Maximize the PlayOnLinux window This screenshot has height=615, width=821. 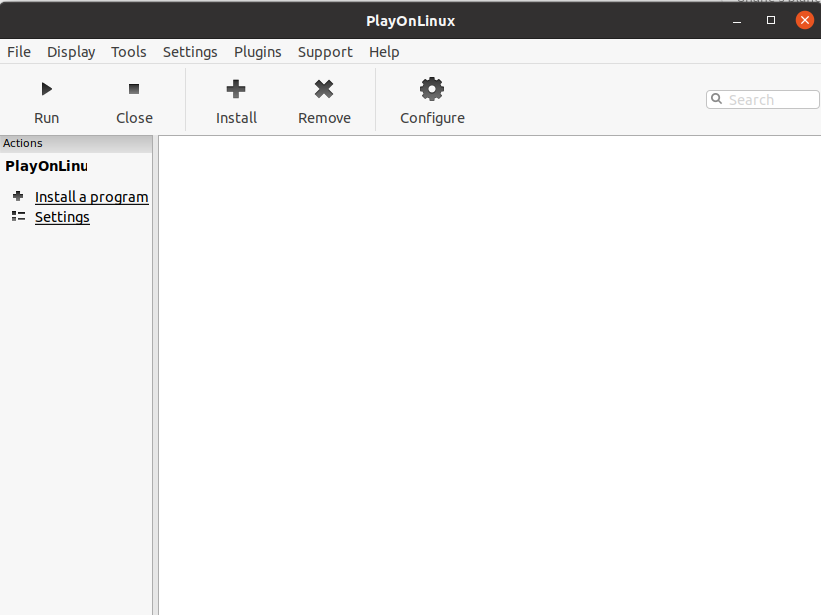click(x=771, y=20)
